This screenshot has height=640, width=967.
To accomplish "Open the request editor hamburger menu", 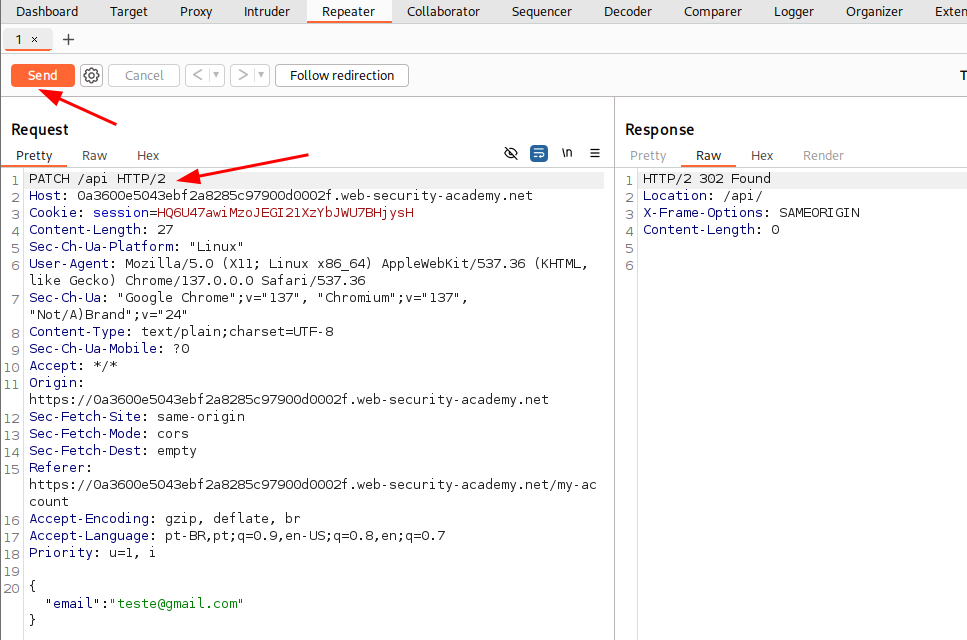I will pos(595,153).
